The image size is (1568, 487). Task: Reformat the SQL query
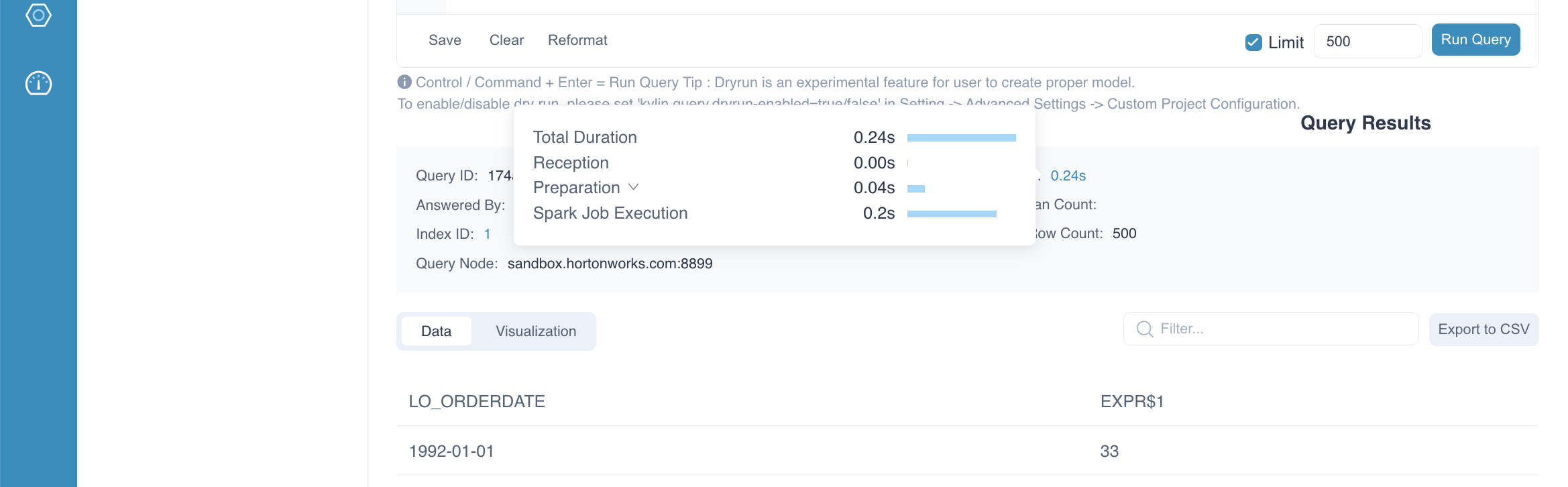coord(577,40)
